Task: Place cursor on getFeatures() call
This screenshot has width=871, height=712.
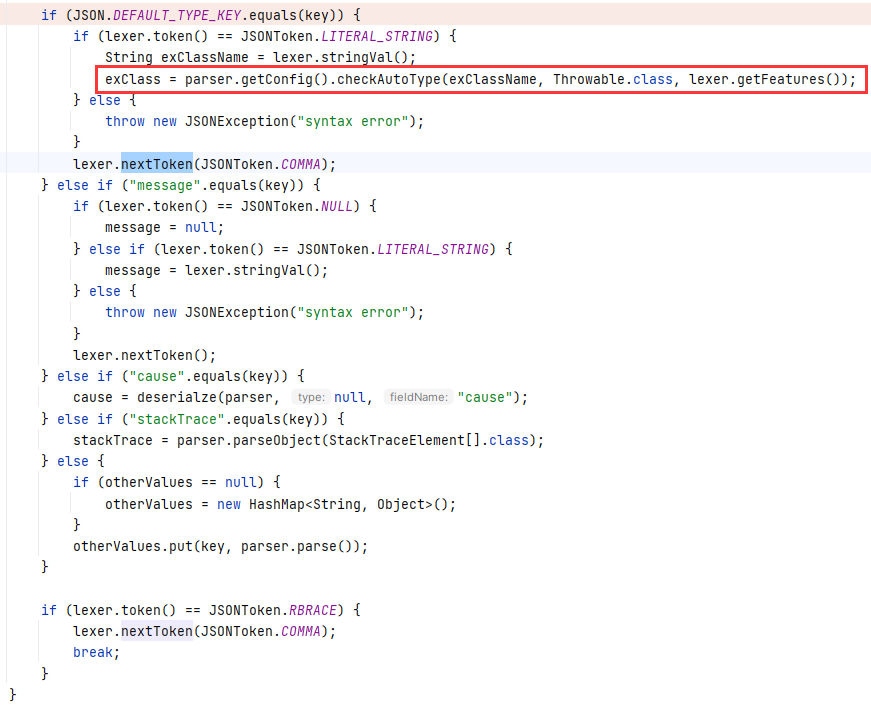Action: pyautogui.click(x=790, y=79)
